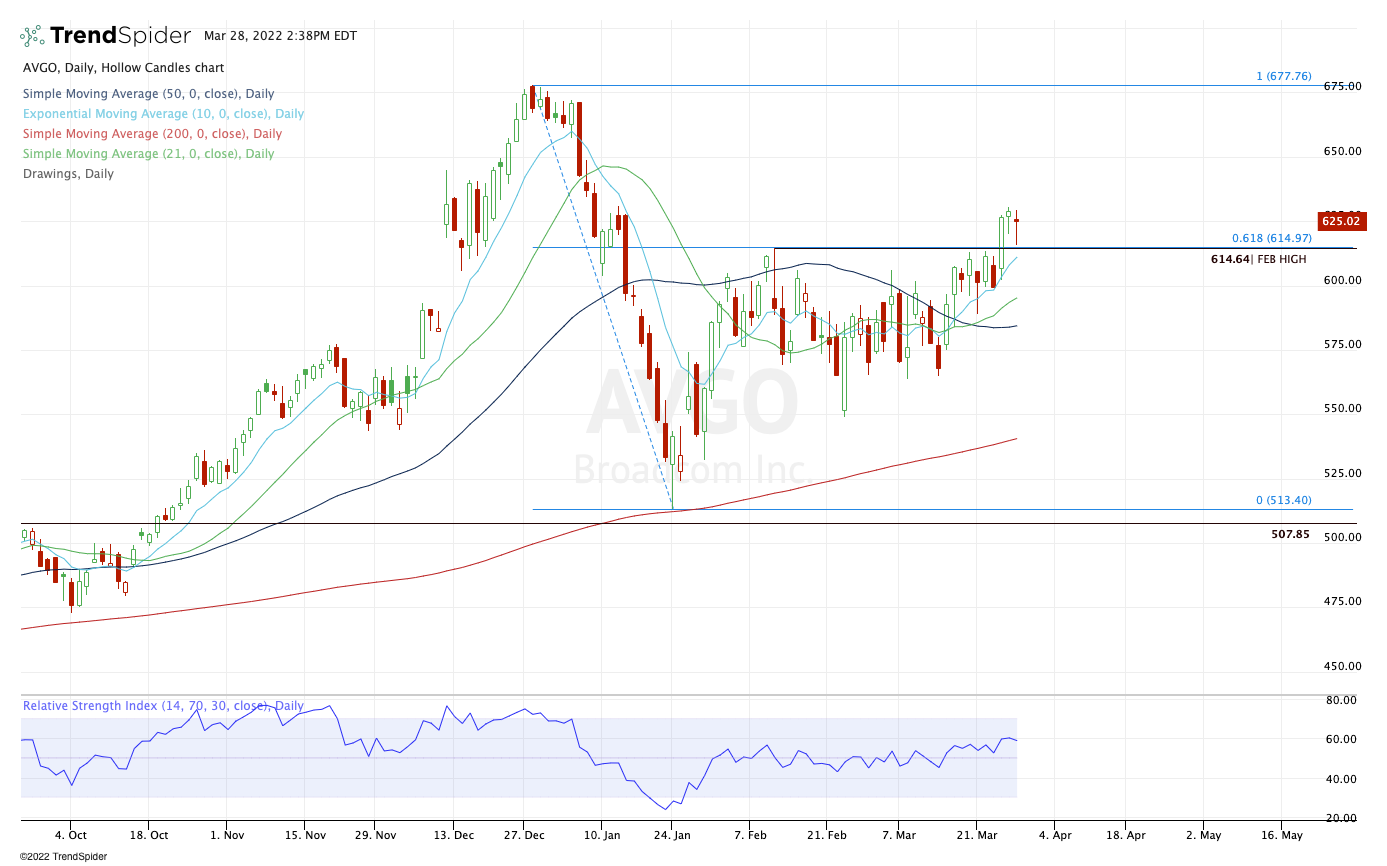Select the Simple Moving Average 50 legend entry
The image size is (1387, 866).
click(148, 94)
